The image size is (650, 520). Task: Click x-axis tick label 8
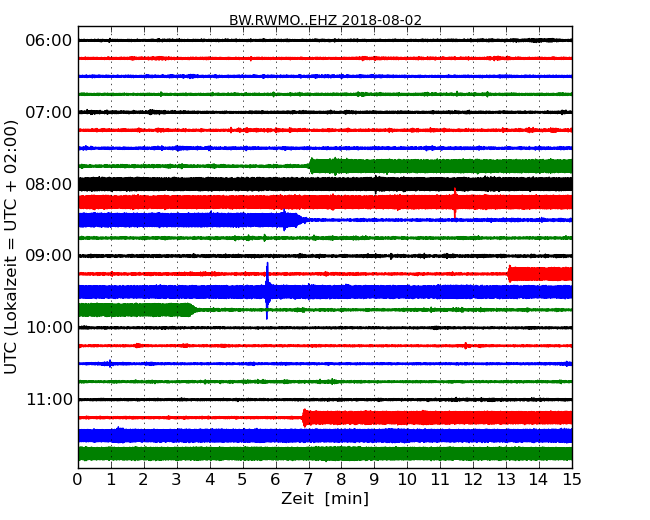(x=341, y=480)
